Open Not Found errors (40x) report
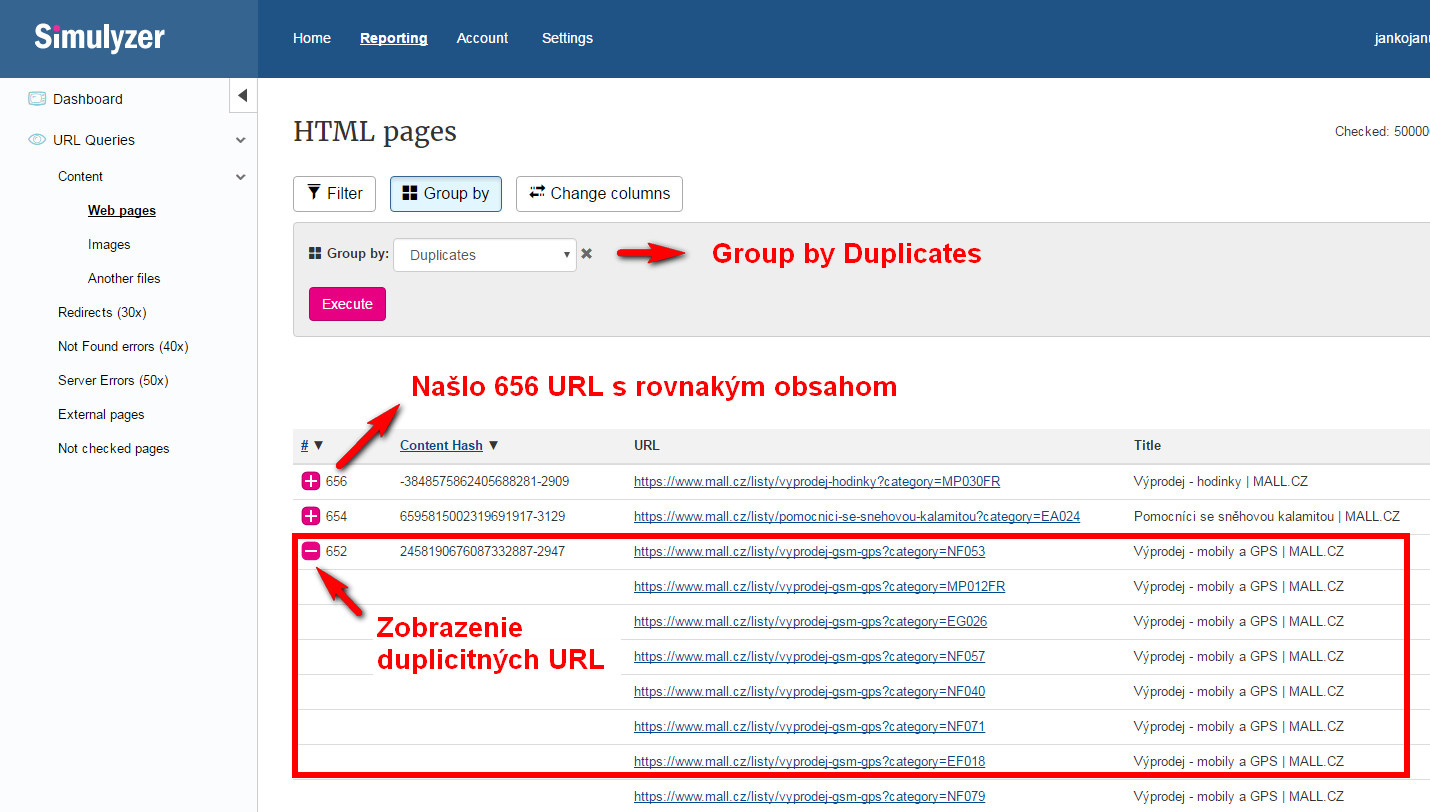 pos(123,346)
